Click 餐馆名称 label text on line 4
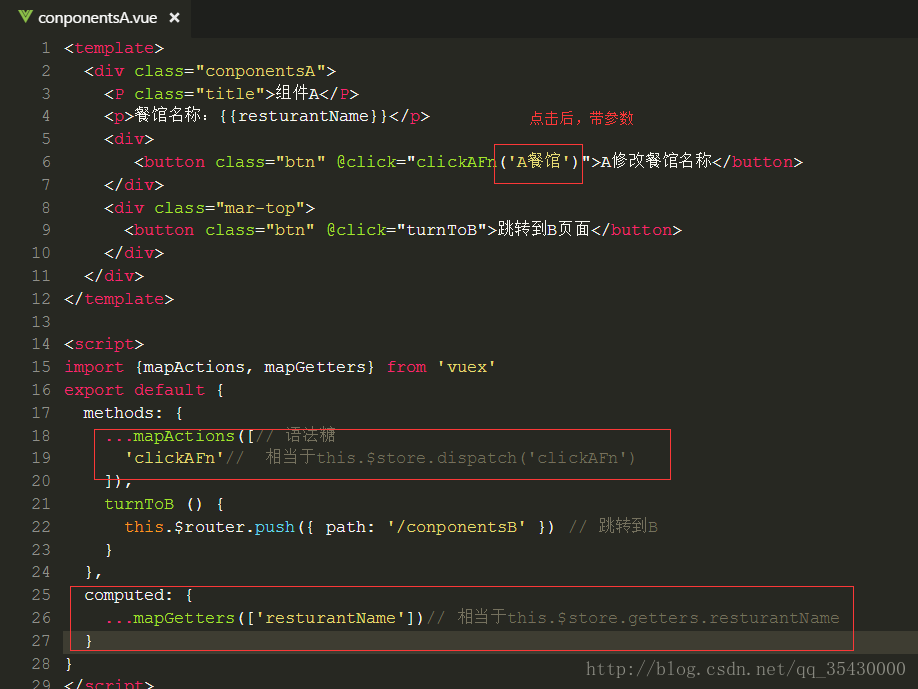 click(x=167, y=115)
